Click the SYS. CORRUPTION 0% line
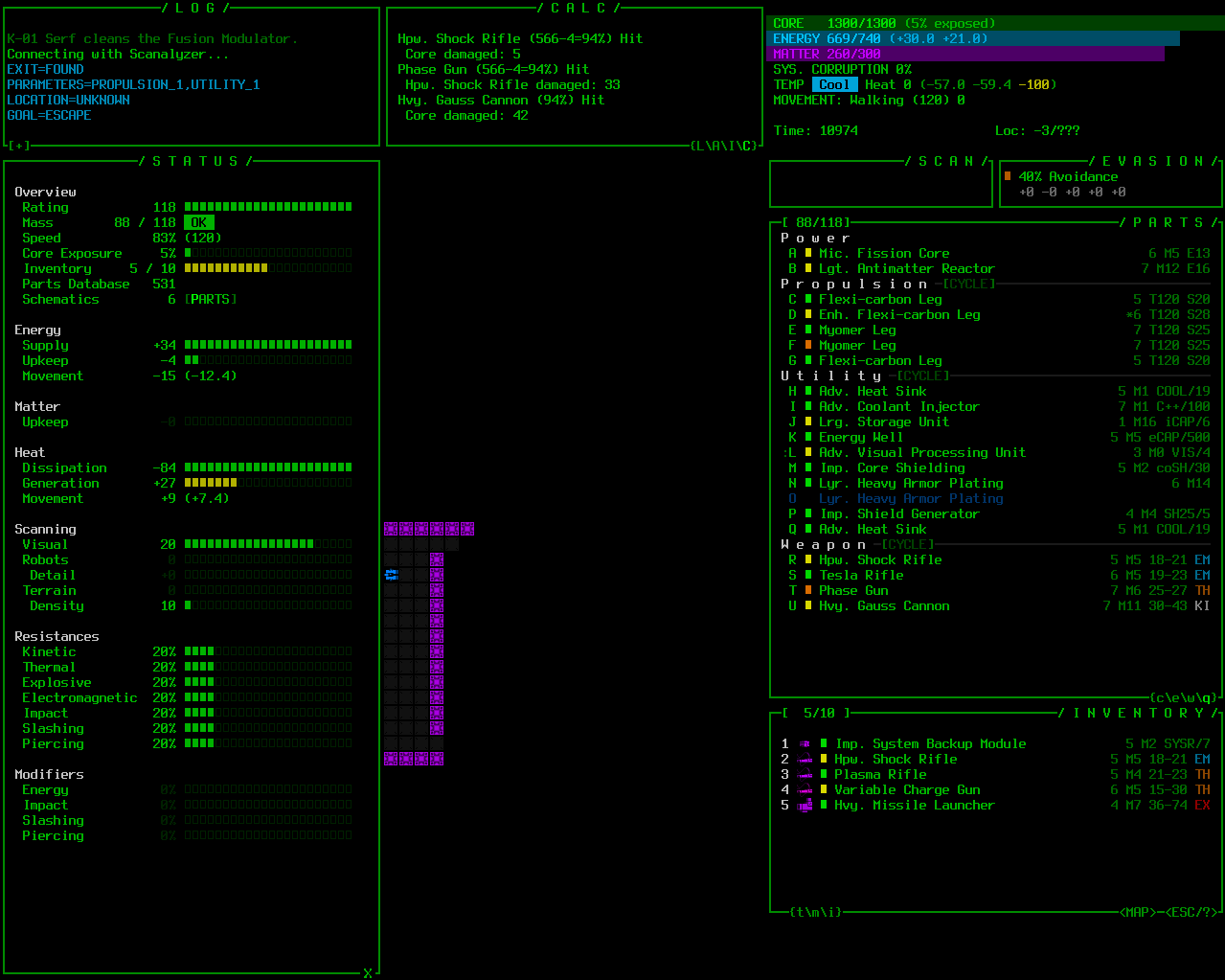Image resolution: width=1225 pixels, height=980 pixels. click(843, 69)
